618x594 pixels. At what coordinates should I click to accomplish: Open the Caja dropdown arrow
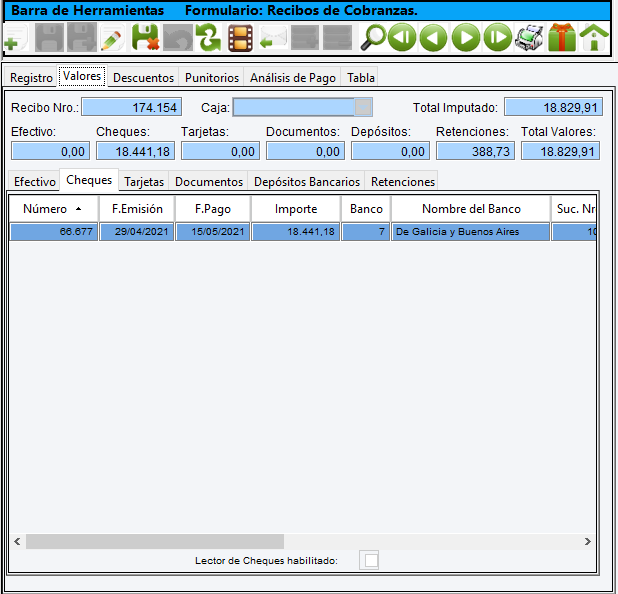tap(363, 107)
